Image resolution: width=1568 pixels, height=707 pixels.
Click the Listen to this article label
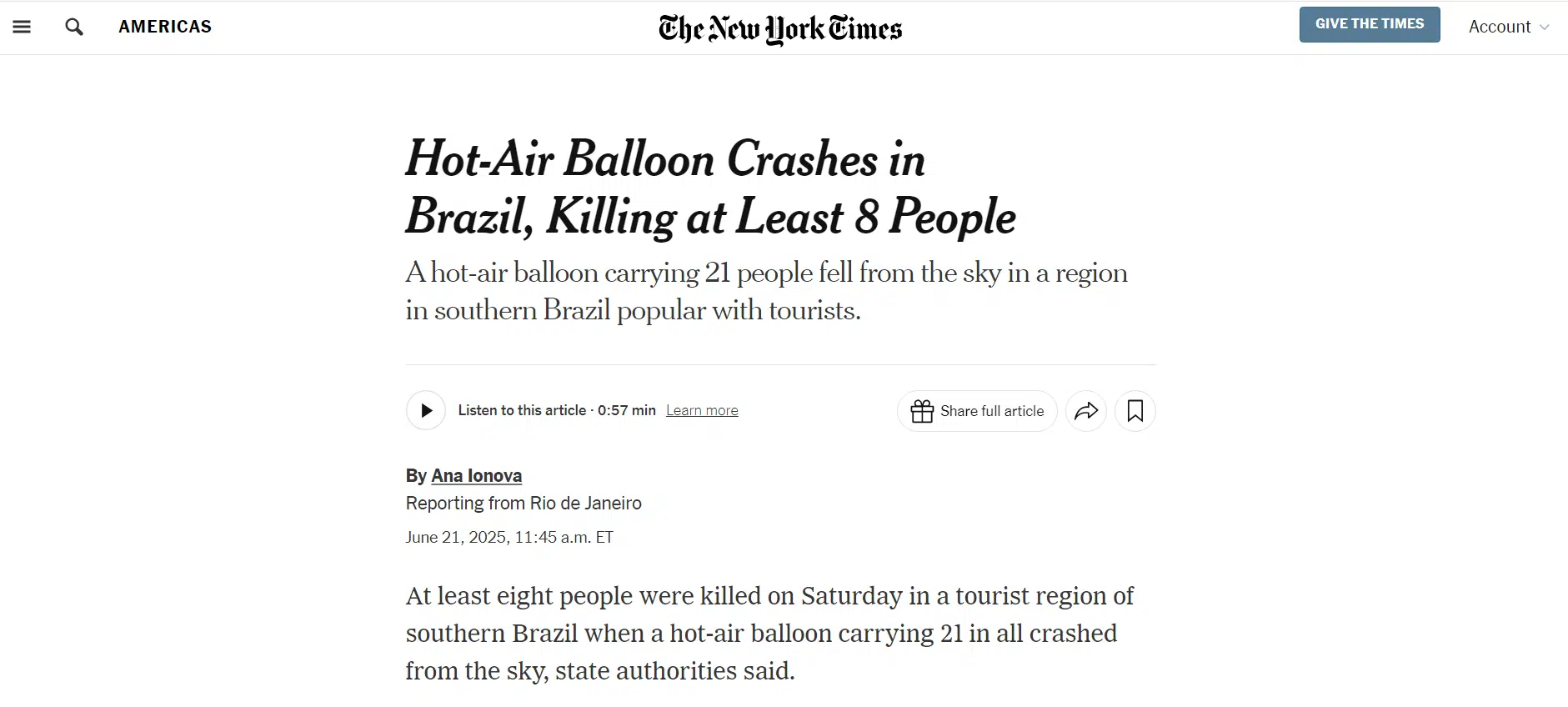[x=522, y=410]
